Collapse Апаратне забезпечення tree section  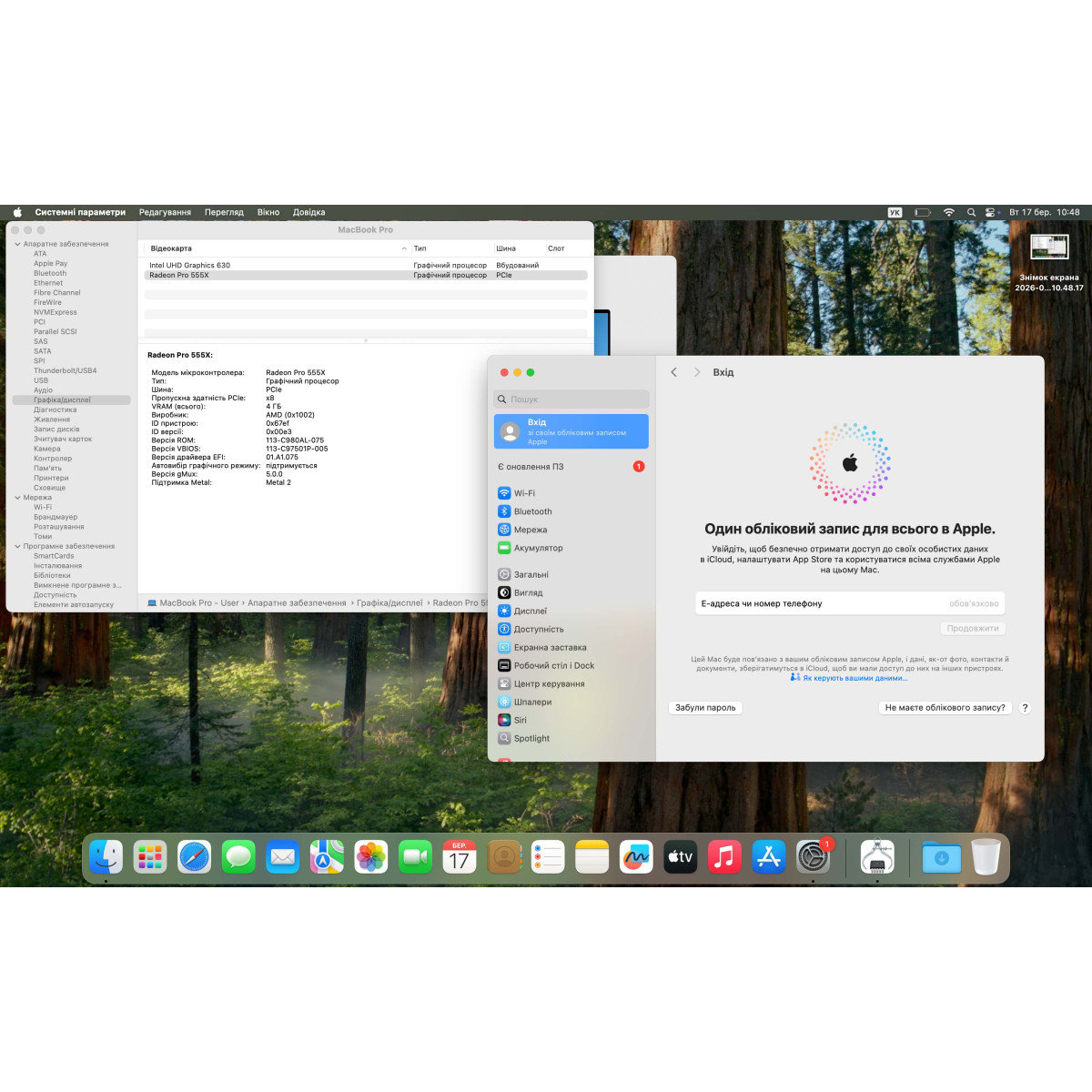17,244
